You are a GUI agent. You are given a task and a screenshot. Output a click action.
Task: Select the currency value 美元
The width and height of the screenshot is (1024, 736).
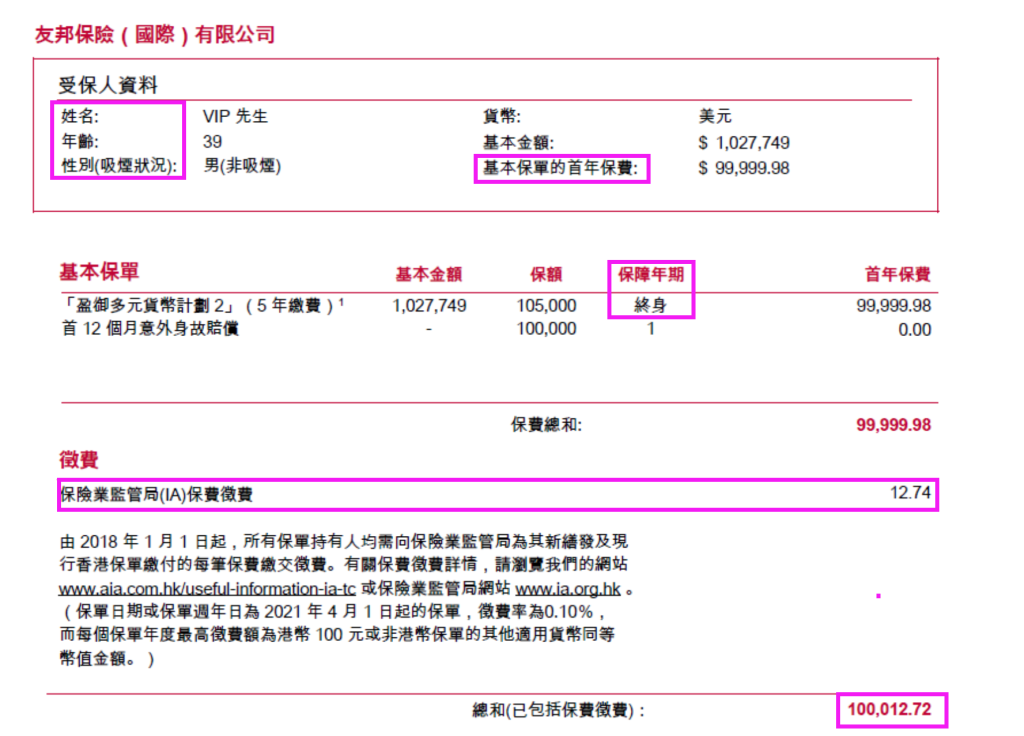(x=715, y=116)
